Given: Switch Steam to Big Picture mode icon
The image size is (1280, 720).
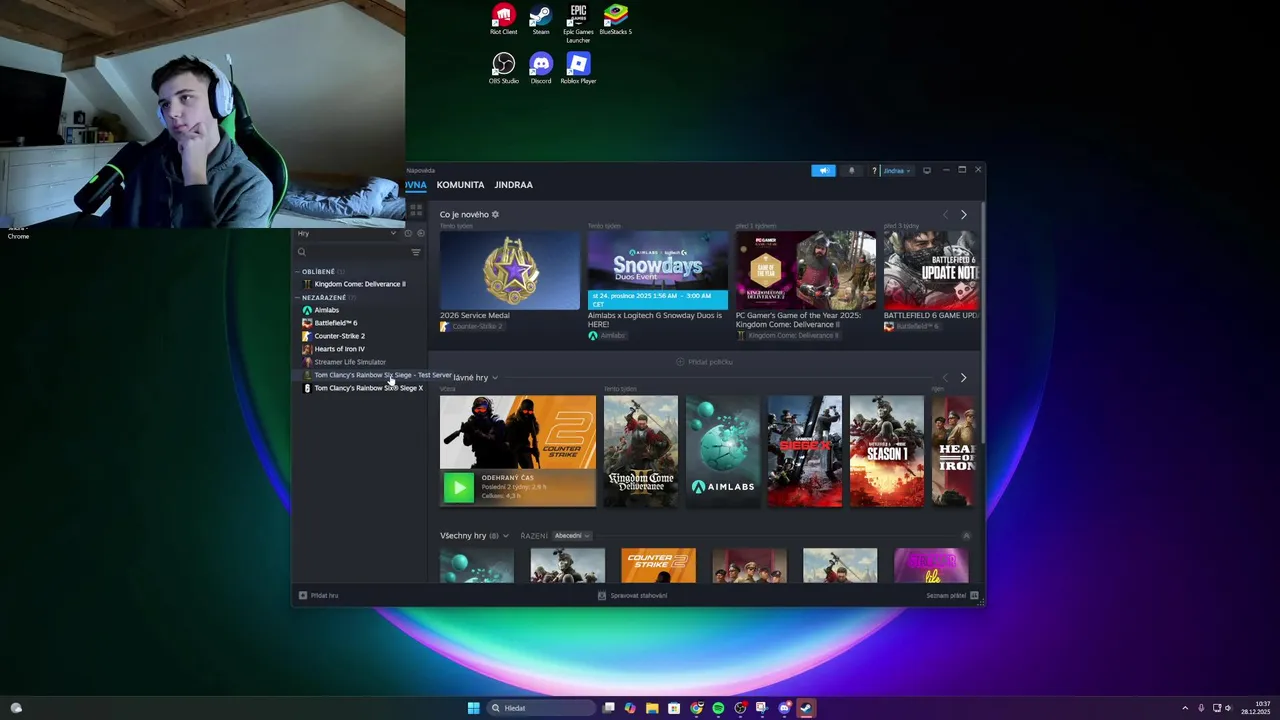Looking at the screenshot, I should (927, 171).
